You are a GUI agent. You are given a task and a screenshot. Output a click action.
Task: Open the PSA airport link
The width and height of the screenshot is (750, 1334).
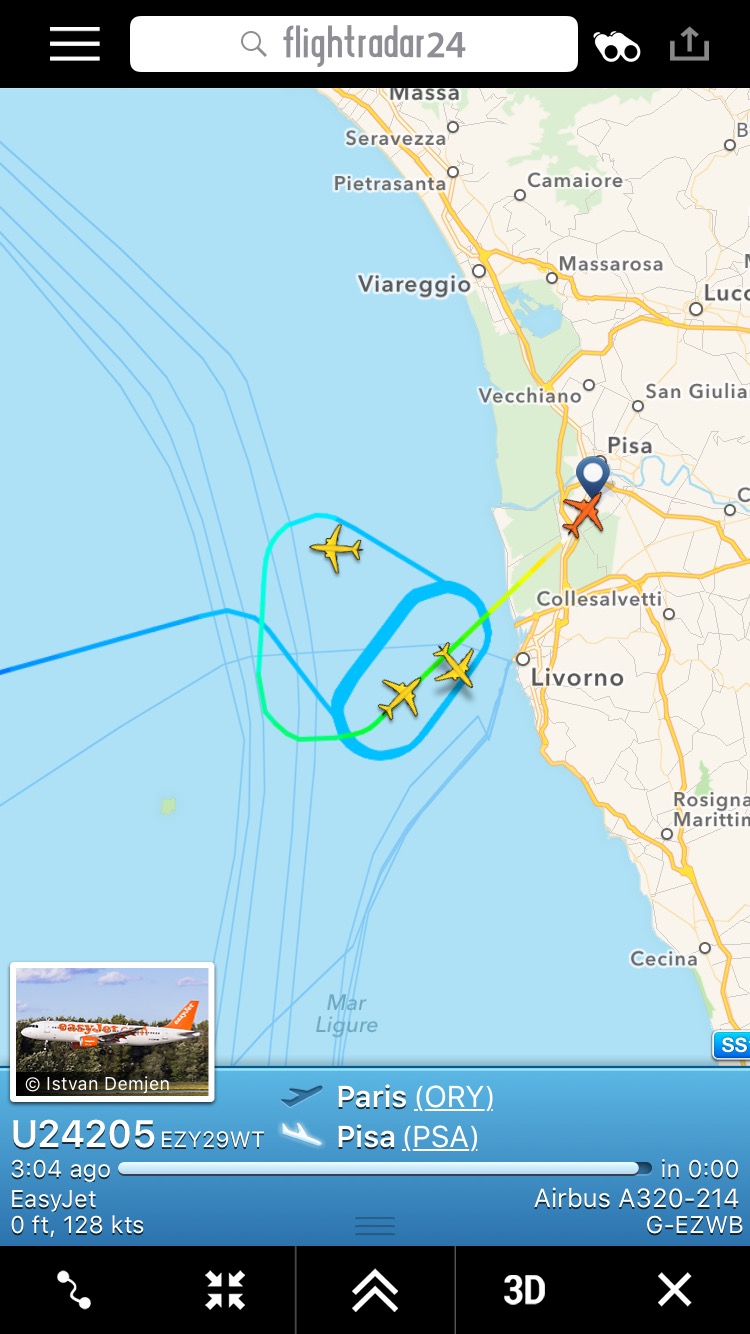click(x=441, y=1137)
